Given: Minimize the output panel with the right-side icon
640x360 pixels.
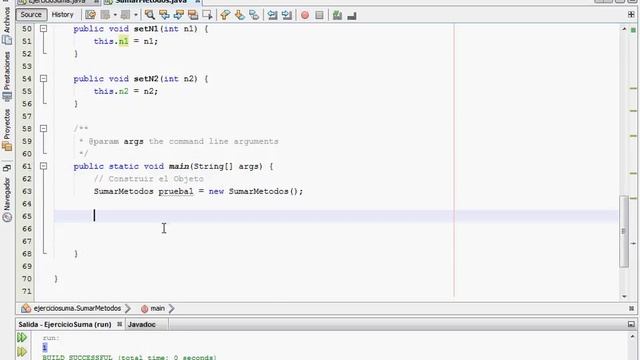Looking at the screenshot, I should (x=631, y=324).
